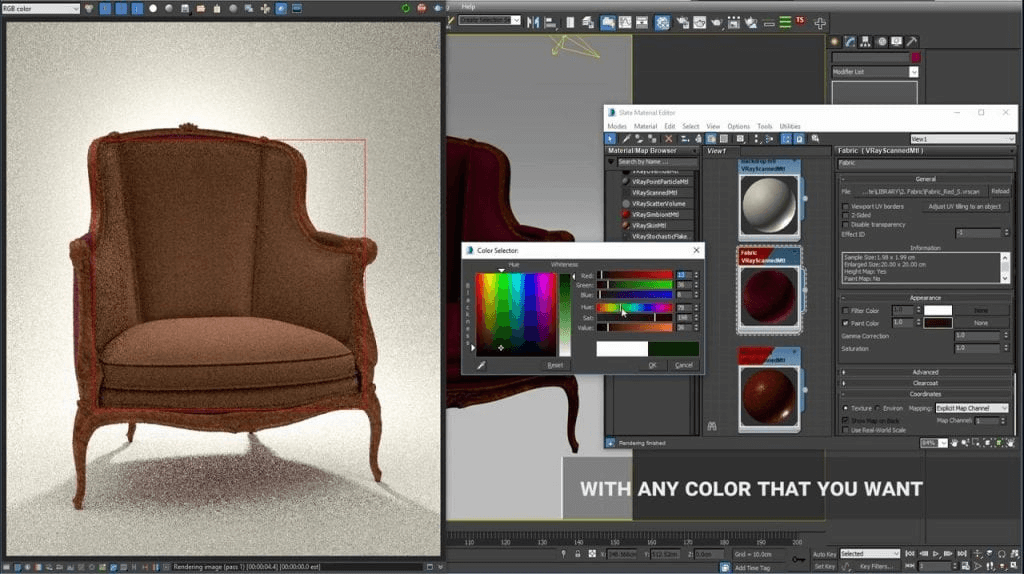The image size is (1024, 574).
Task: Click Cancel in the Color Selector
Action: pos(684,365)
